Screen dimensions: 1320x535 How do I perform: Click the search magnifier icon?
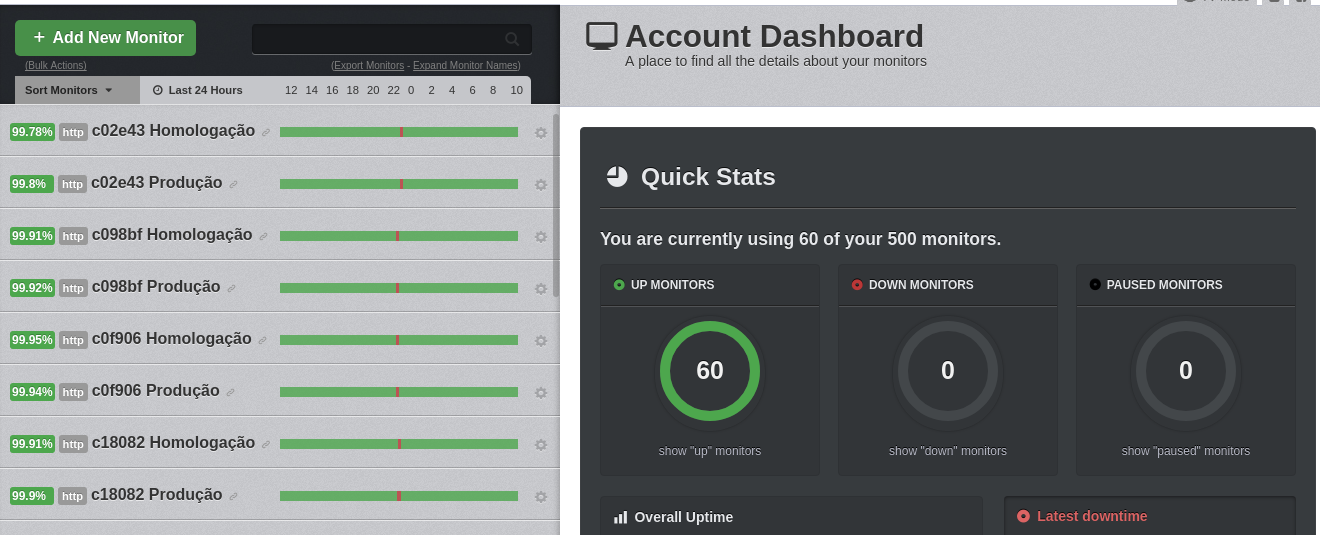(x=512, y=39)
